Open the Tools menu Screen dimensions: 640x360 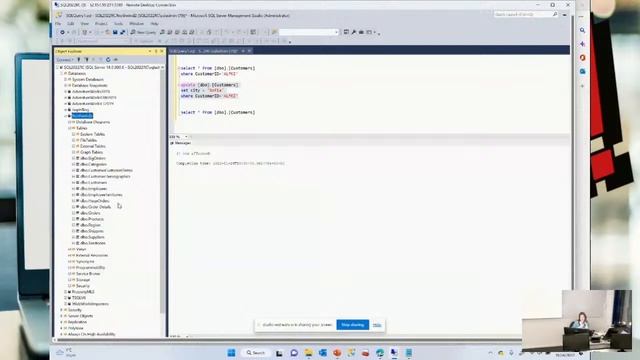pos(118,24)
